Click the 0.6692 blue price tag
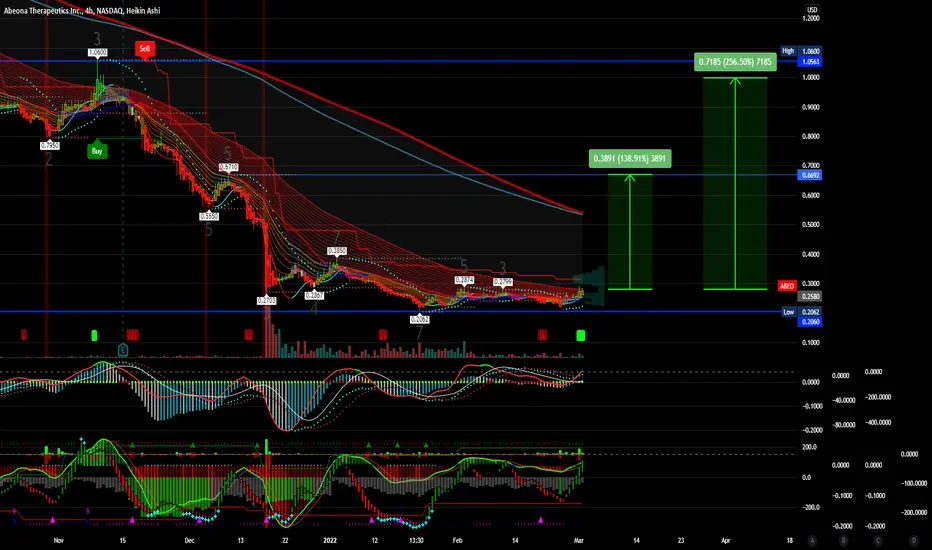 (x=810, y=175)
